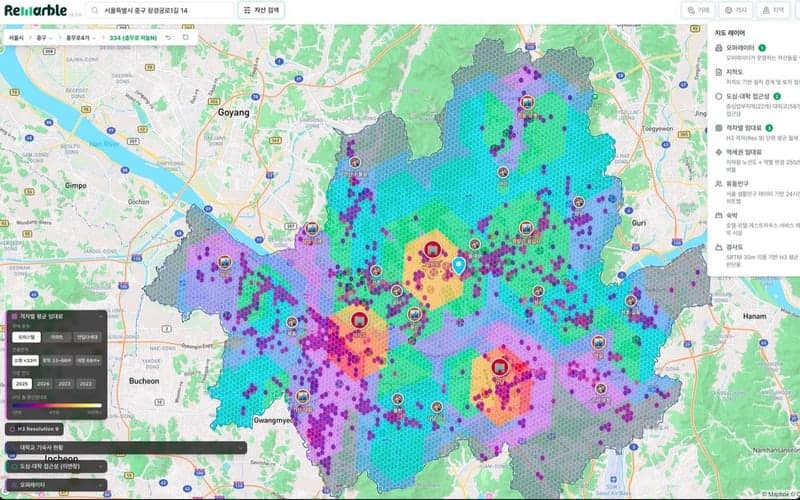
Task: Open the 자산 검색 filter button
Action: coord(261,10)
